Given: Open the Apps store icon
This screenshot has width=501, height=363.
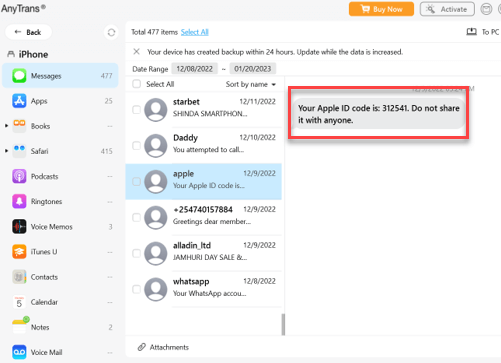Looking at the screenshot, I should tap(19, 101).
